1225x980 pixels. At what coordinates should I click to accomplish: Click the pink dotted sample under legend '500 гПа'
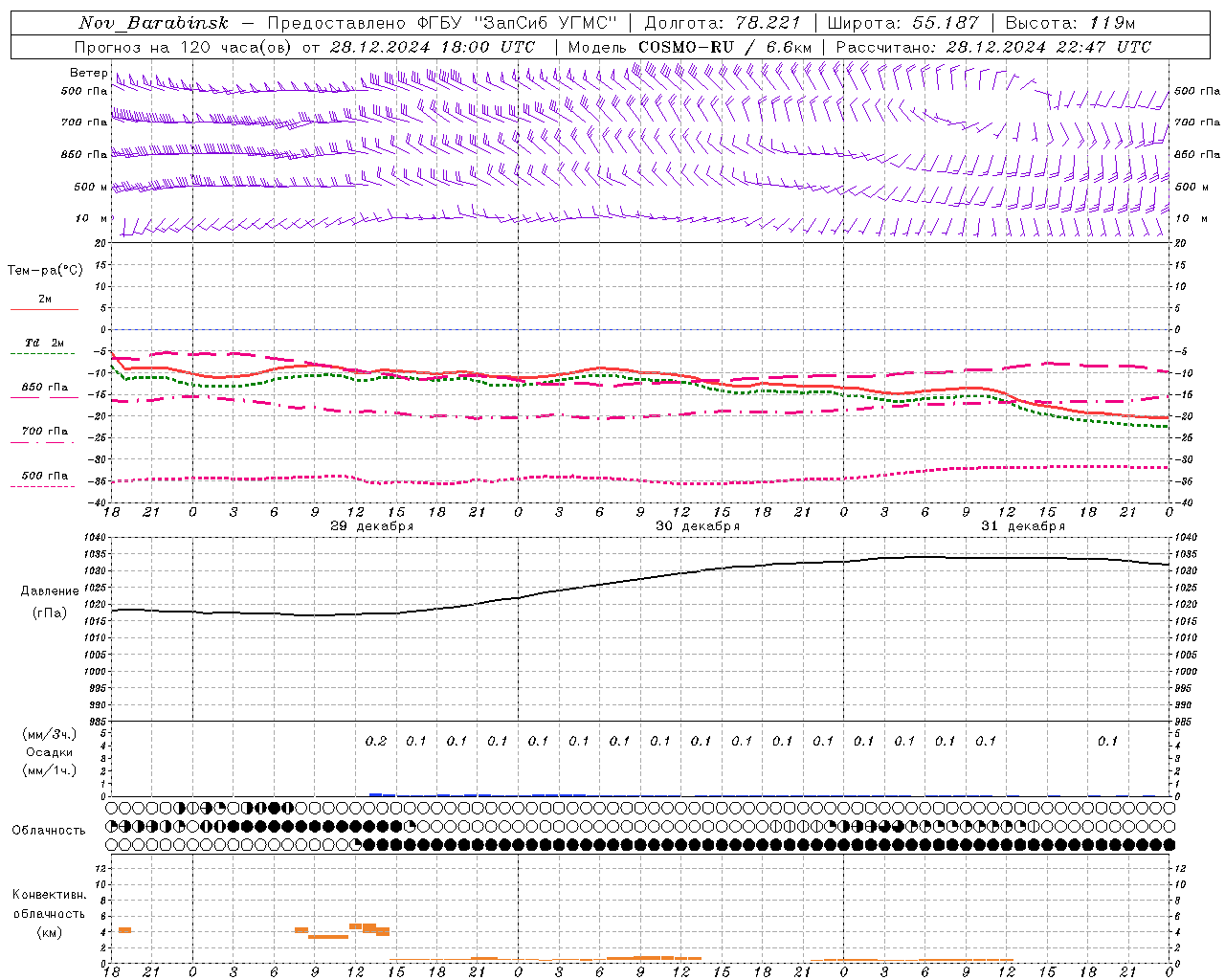click(x=43, y=486)
